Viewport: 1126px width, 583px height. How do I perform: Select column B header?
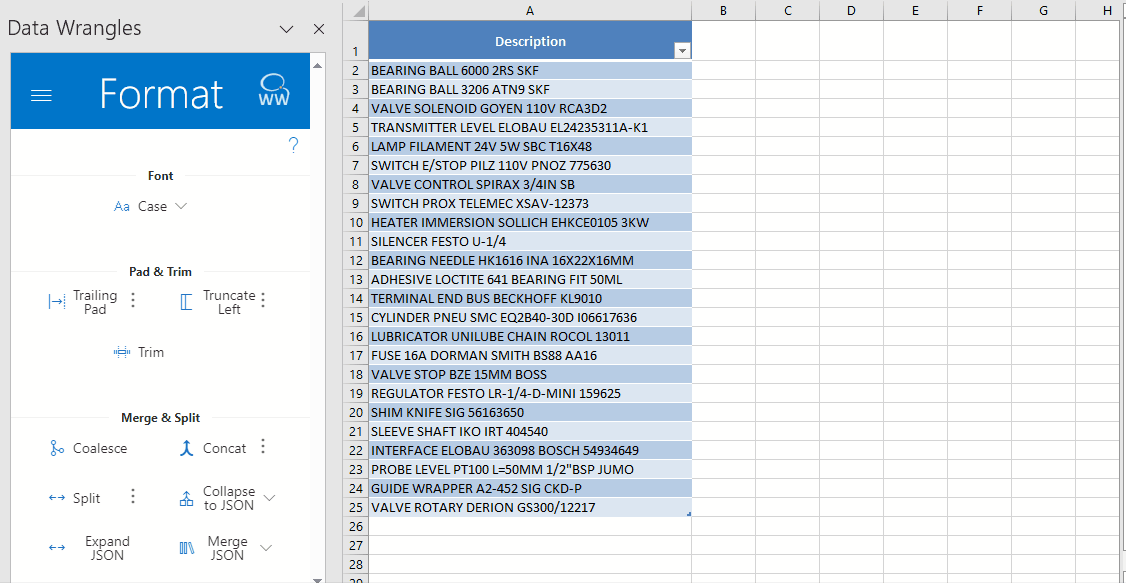(x=723, y=11)
